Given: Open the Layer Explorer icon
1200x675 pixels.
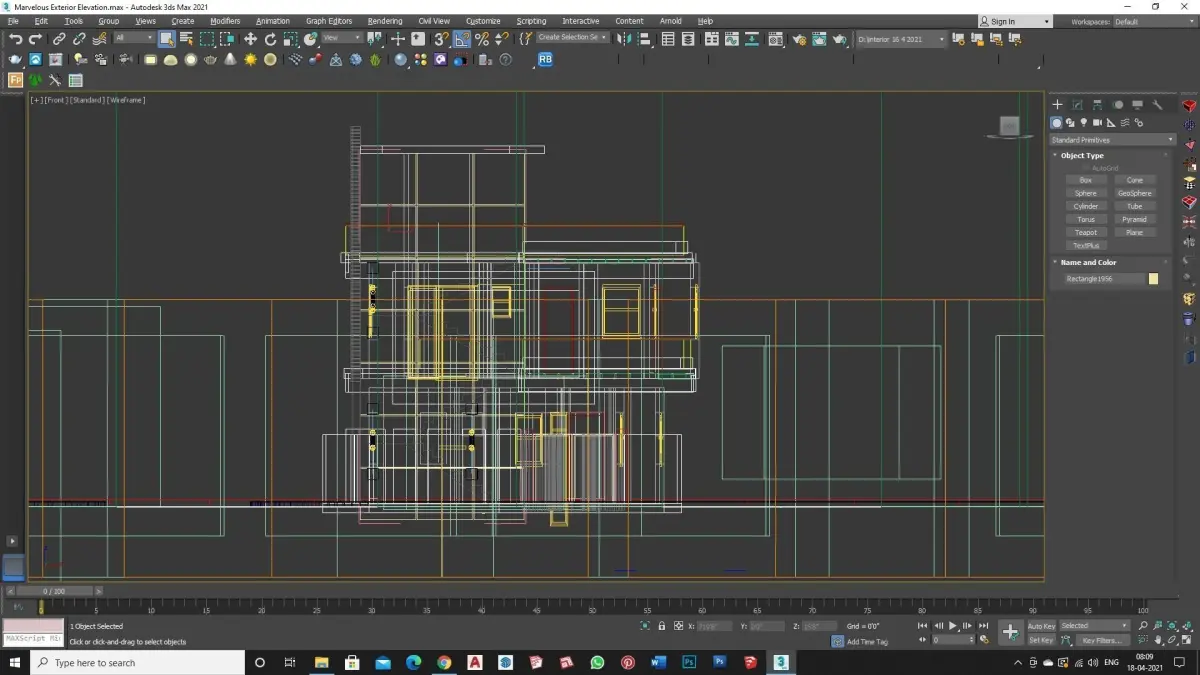Looking at the screenshot, I should [x=688, y=39].
